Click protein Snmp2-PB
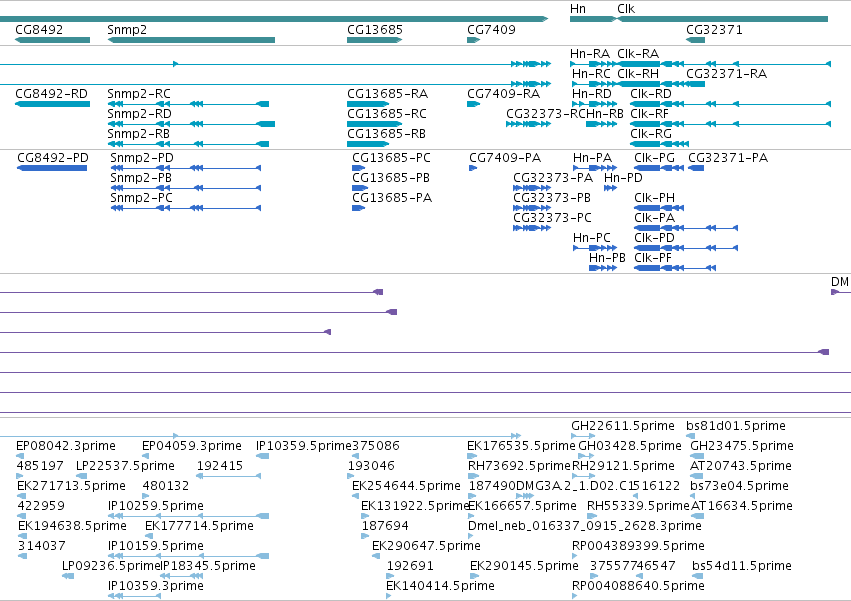The width and height of the screenshot is (851, 601). (x=141, y=178)
